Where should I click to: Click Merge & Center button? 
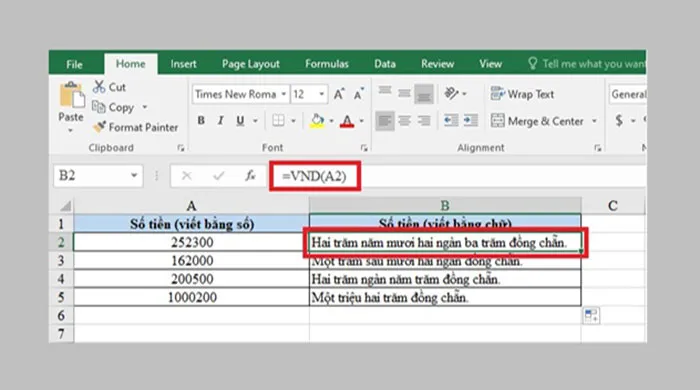(x=537, y=121)
